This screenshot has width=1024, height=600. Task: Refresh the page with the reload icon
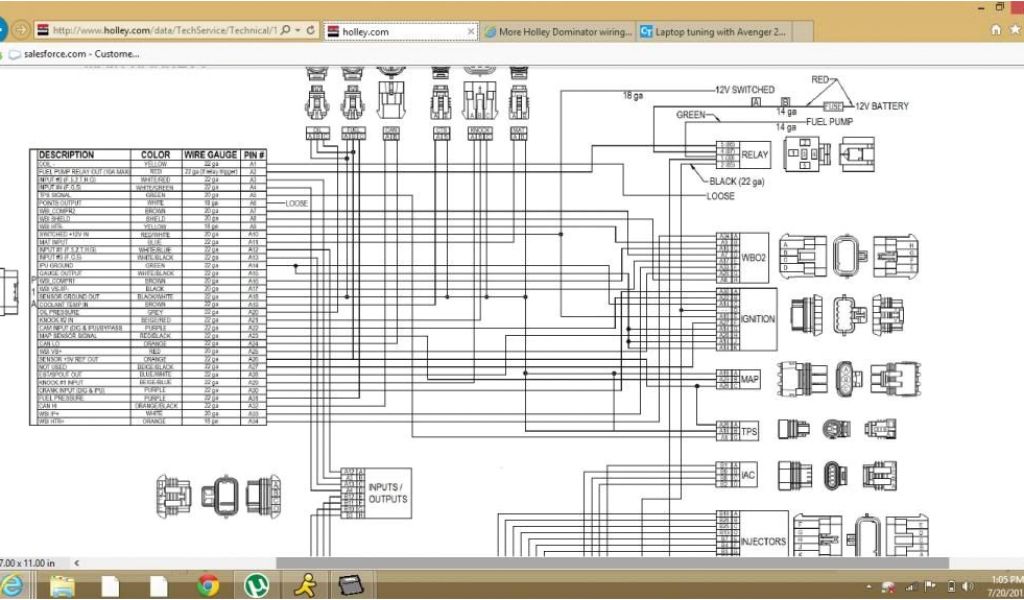311,31
